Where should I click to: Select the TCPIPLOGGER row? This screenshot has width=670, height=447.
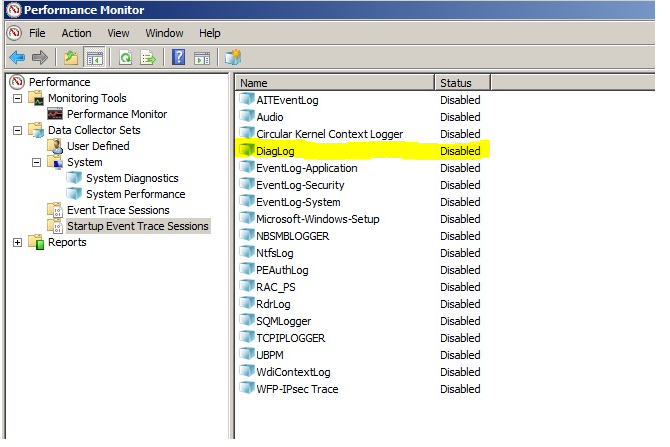tap(363, 338)
